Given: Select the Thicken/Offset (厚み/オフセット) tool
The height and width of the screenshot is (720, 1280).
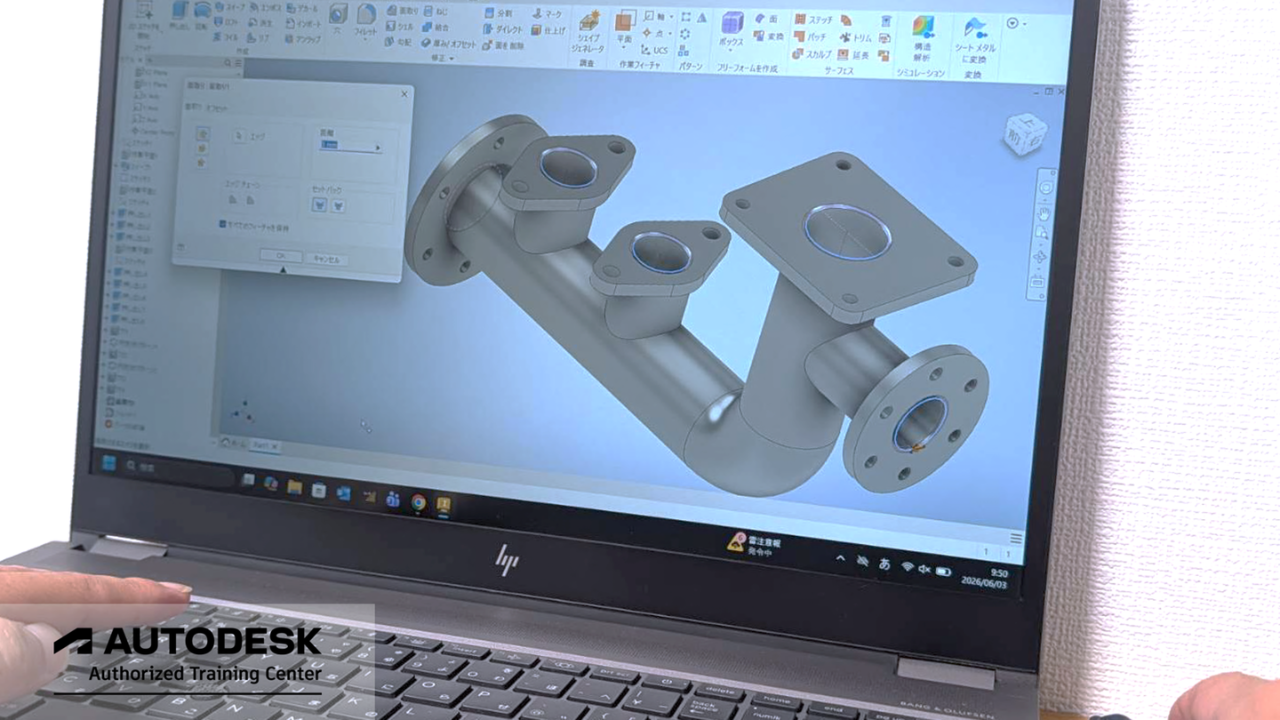Looking at the screenshot, I should (x=449, y=43).
